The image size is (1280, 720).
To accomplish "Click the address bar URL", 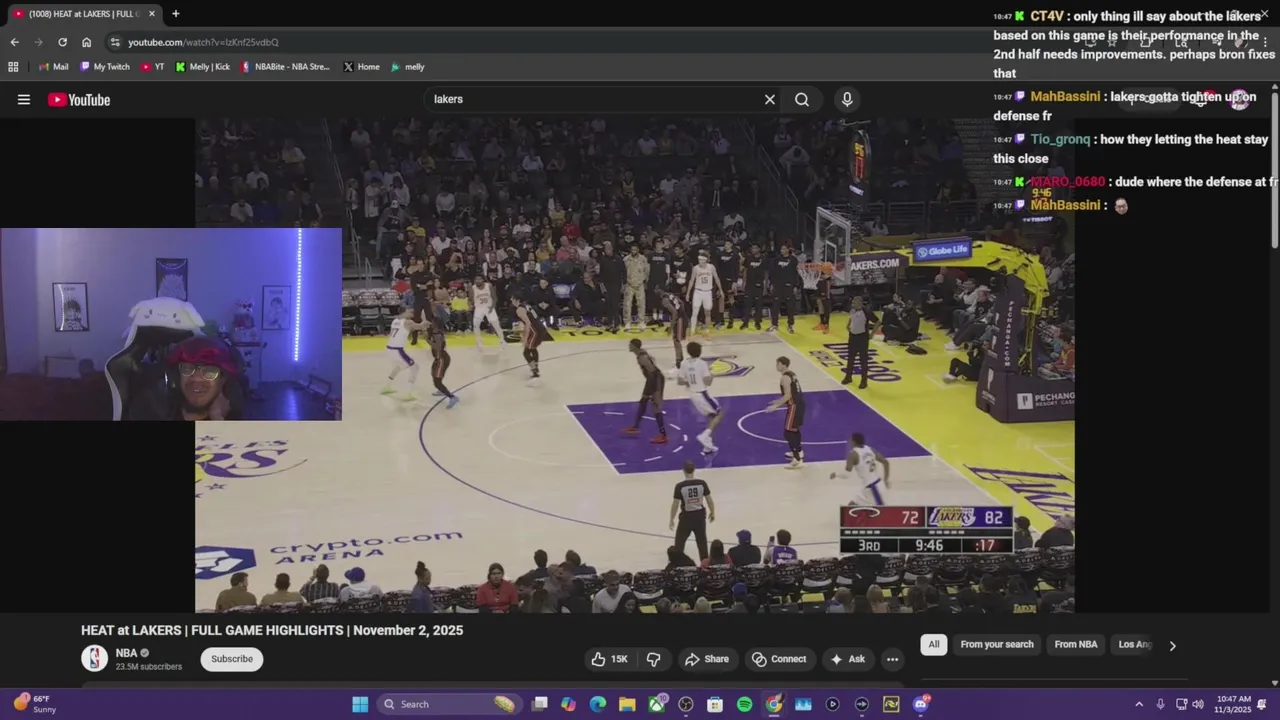I will point(203,42).
